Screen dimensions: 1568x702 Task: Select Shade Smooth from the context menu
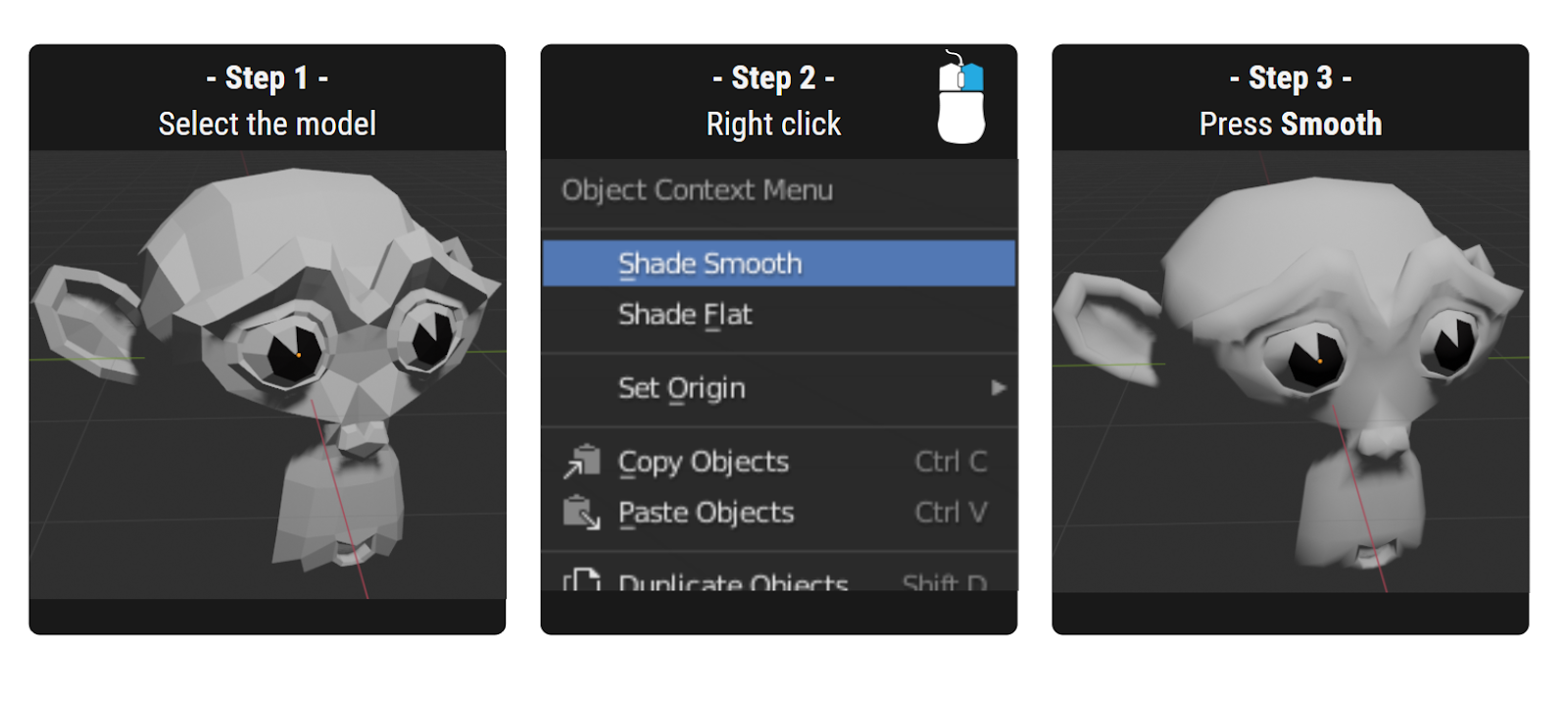[x=709, y=263]
